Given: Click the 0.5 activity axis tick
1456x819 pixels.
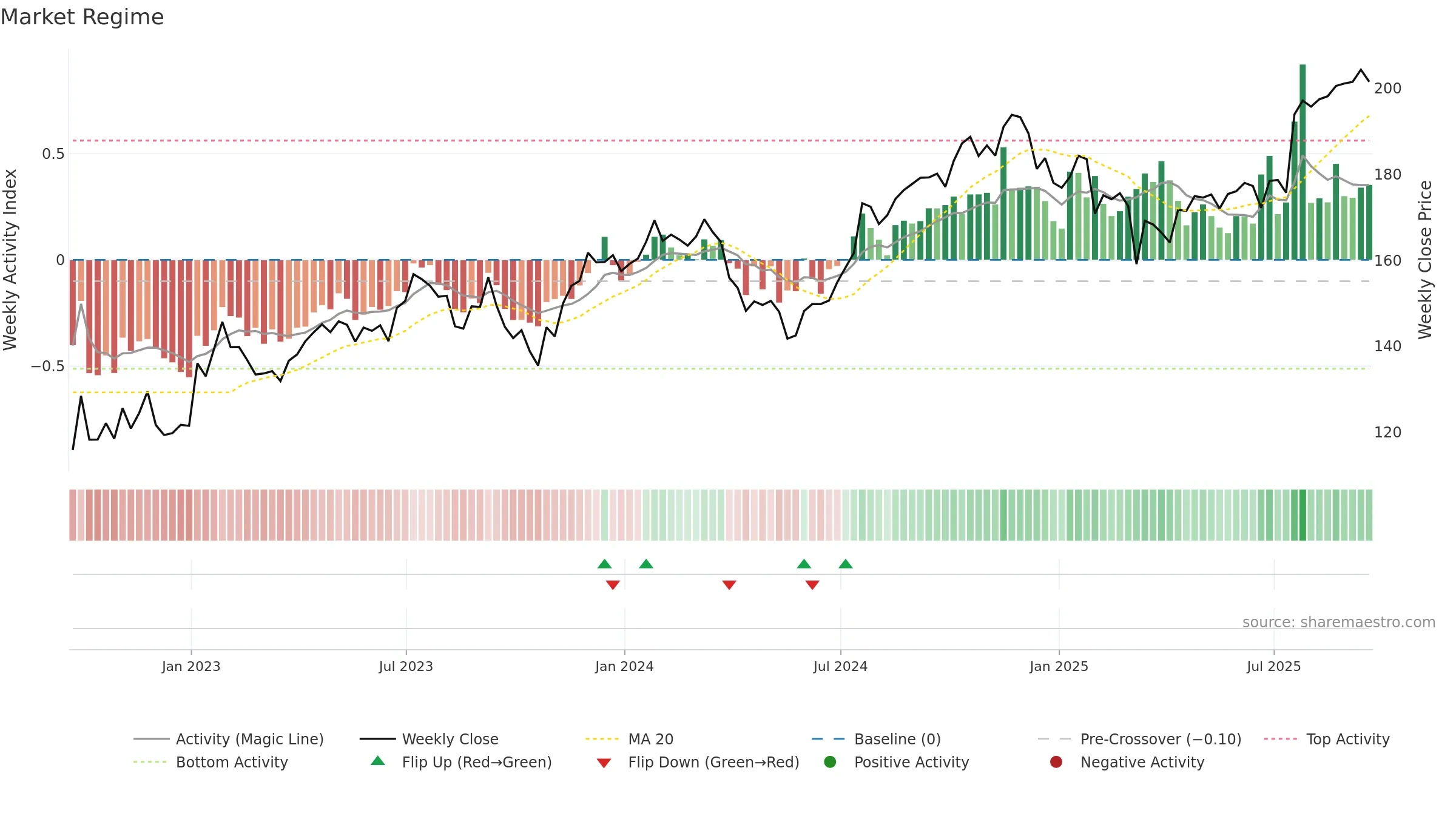Looking at the screenshot, I should (x=53, y=154).
